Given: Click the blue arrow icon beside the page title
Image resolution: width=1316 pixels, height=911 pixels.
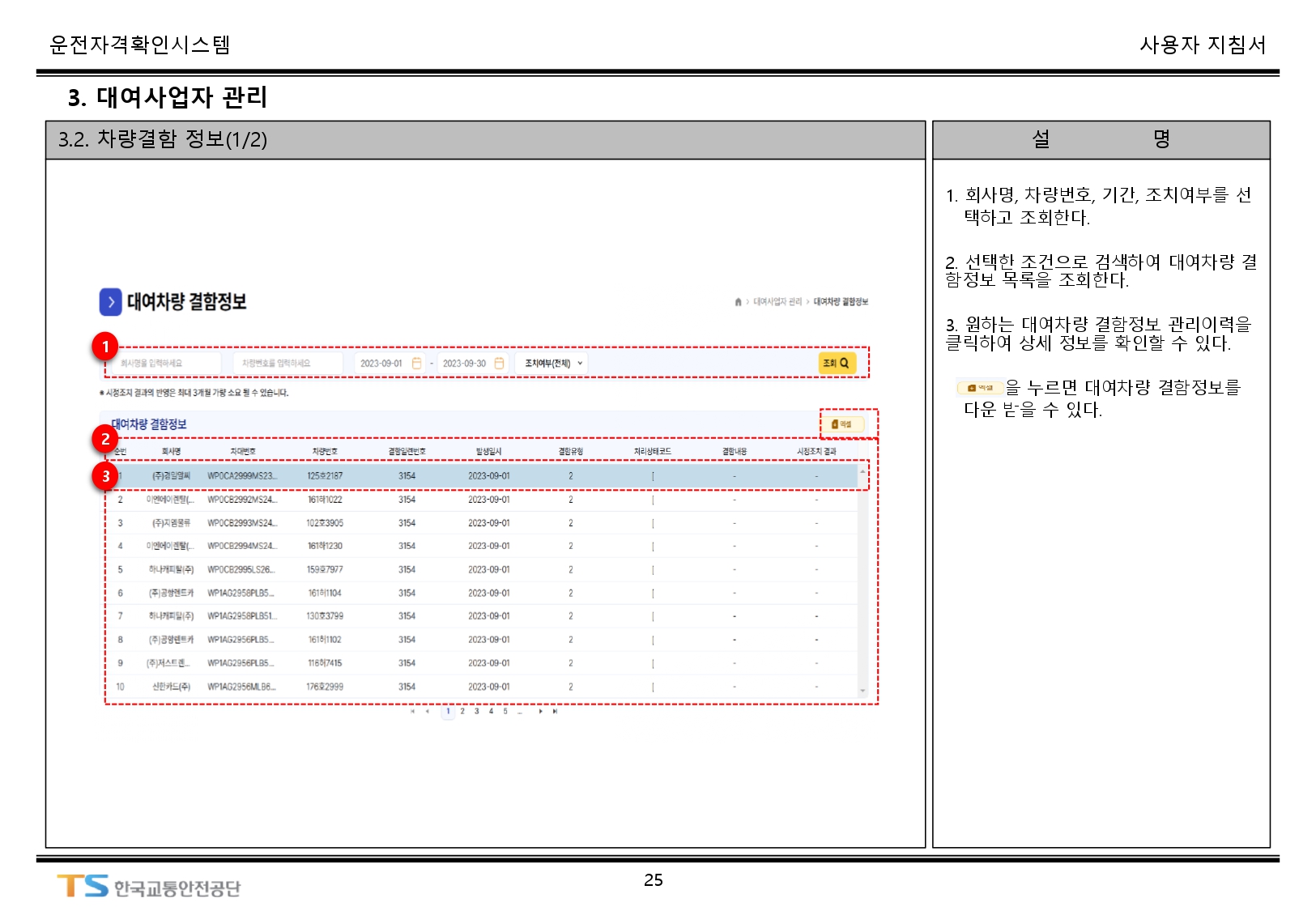Looking at the screenshot, I should pos(110,302).
